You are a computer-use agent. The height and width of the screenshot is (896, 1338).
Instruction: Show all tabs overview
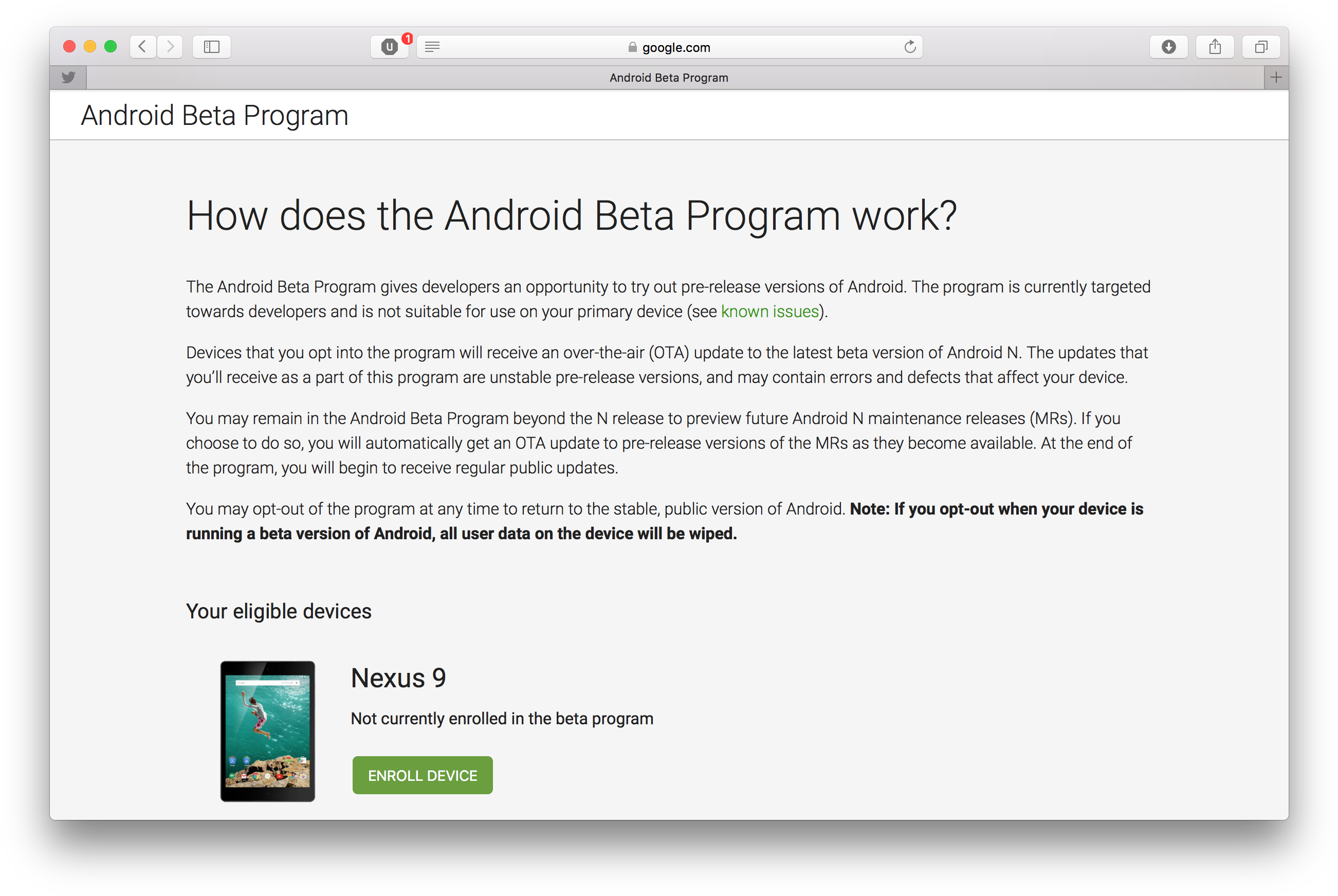tap(1261, 47)
